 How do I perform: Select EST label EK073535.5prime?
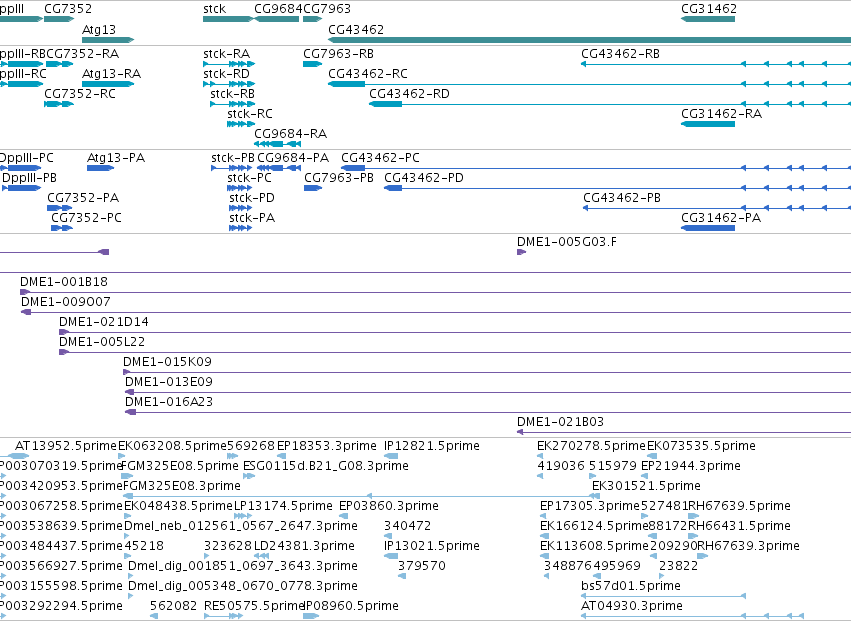point(701,447)
